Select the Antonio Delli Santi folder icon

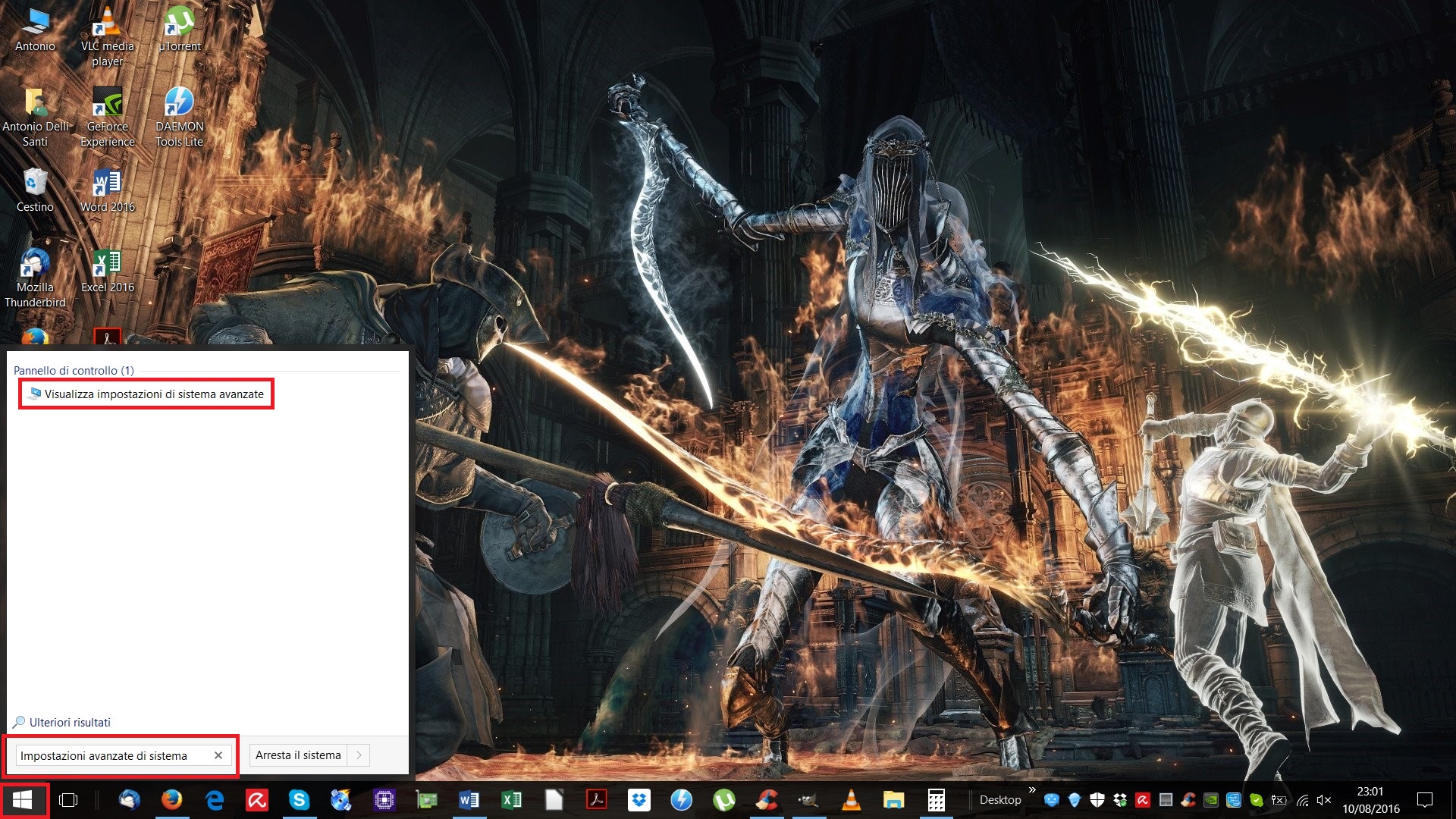[35, 118]
